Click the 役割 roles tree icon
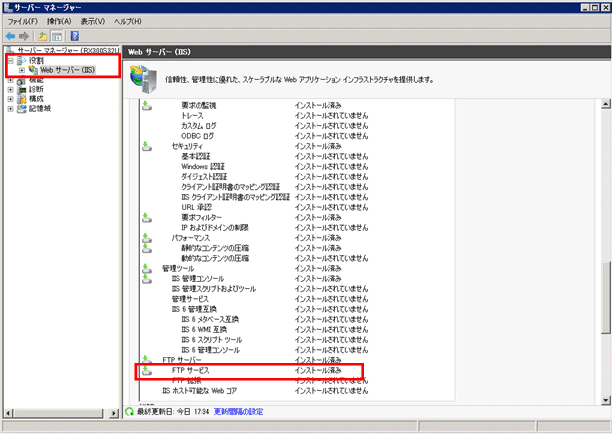The width and height of the screenshot is (612, 434). (22, 60)
